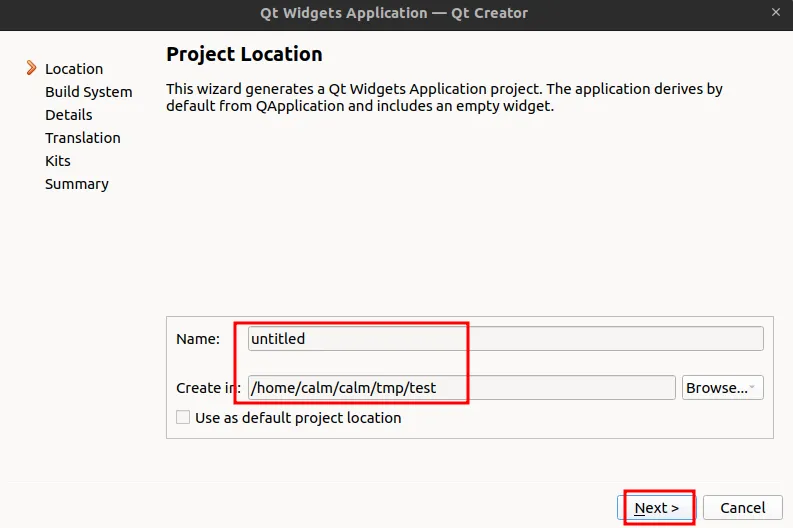793x528 pixels.
Task: Click the Next button
Action: click(x=656, y=507)
